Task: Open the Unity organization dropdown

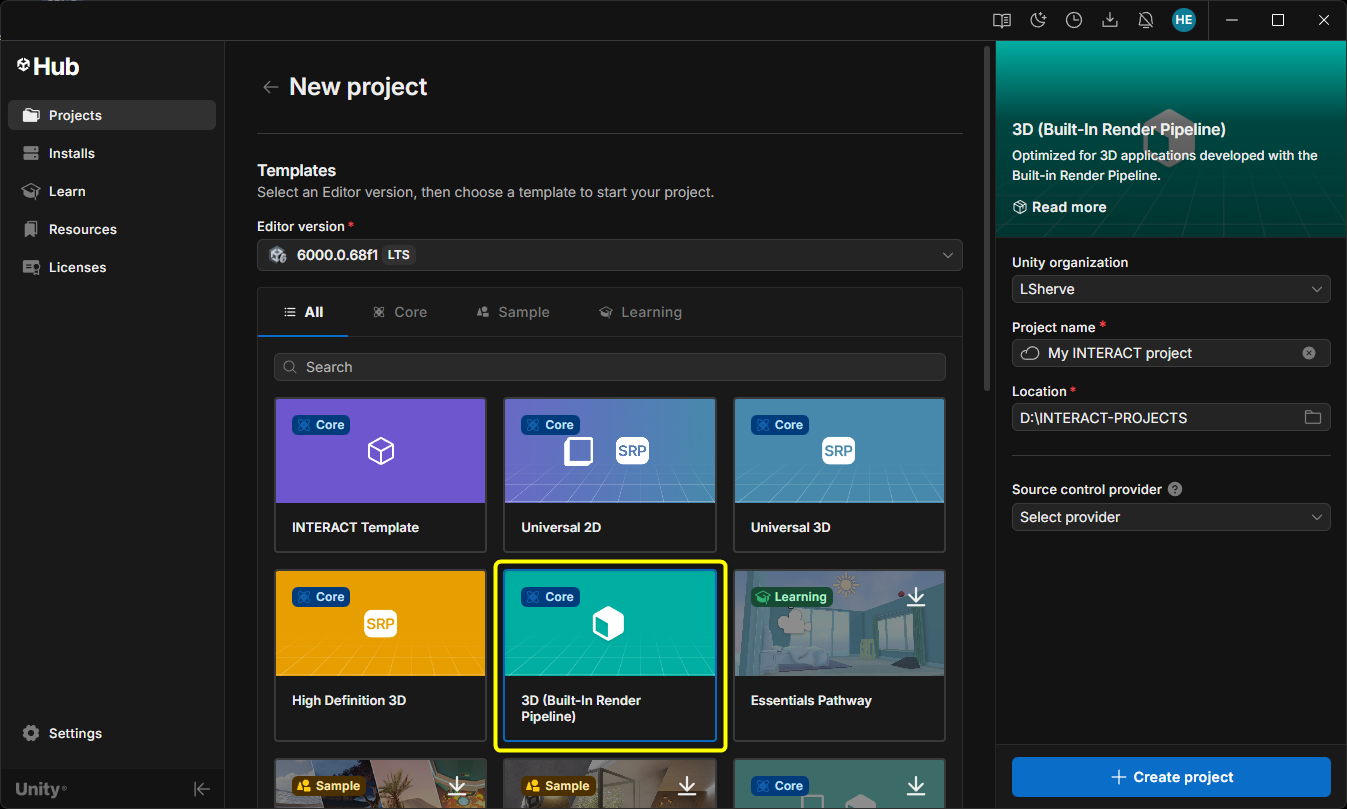Action: point(1171,289)
